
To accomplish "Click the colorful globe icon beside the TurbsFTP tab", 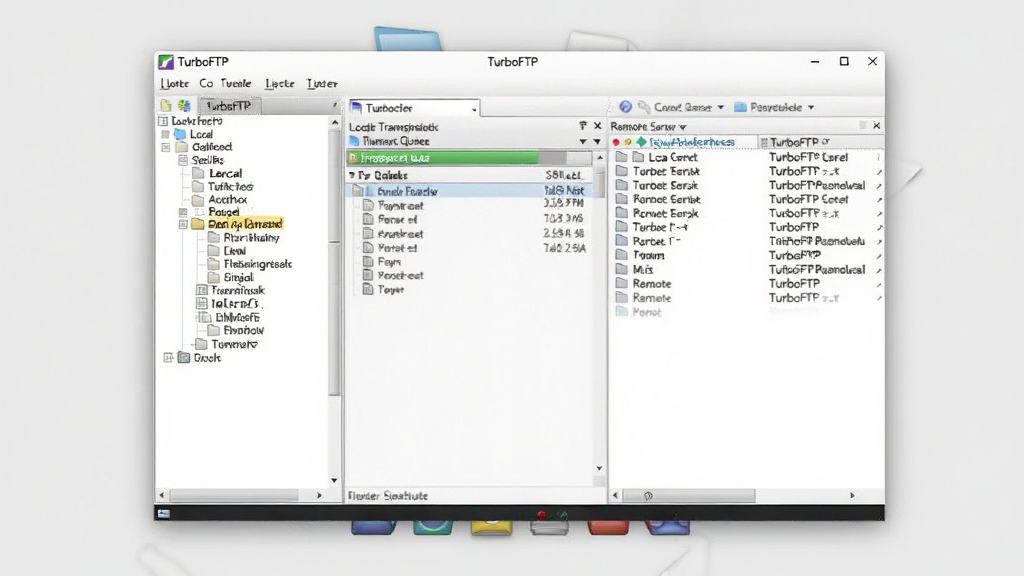I will [184, 106].
